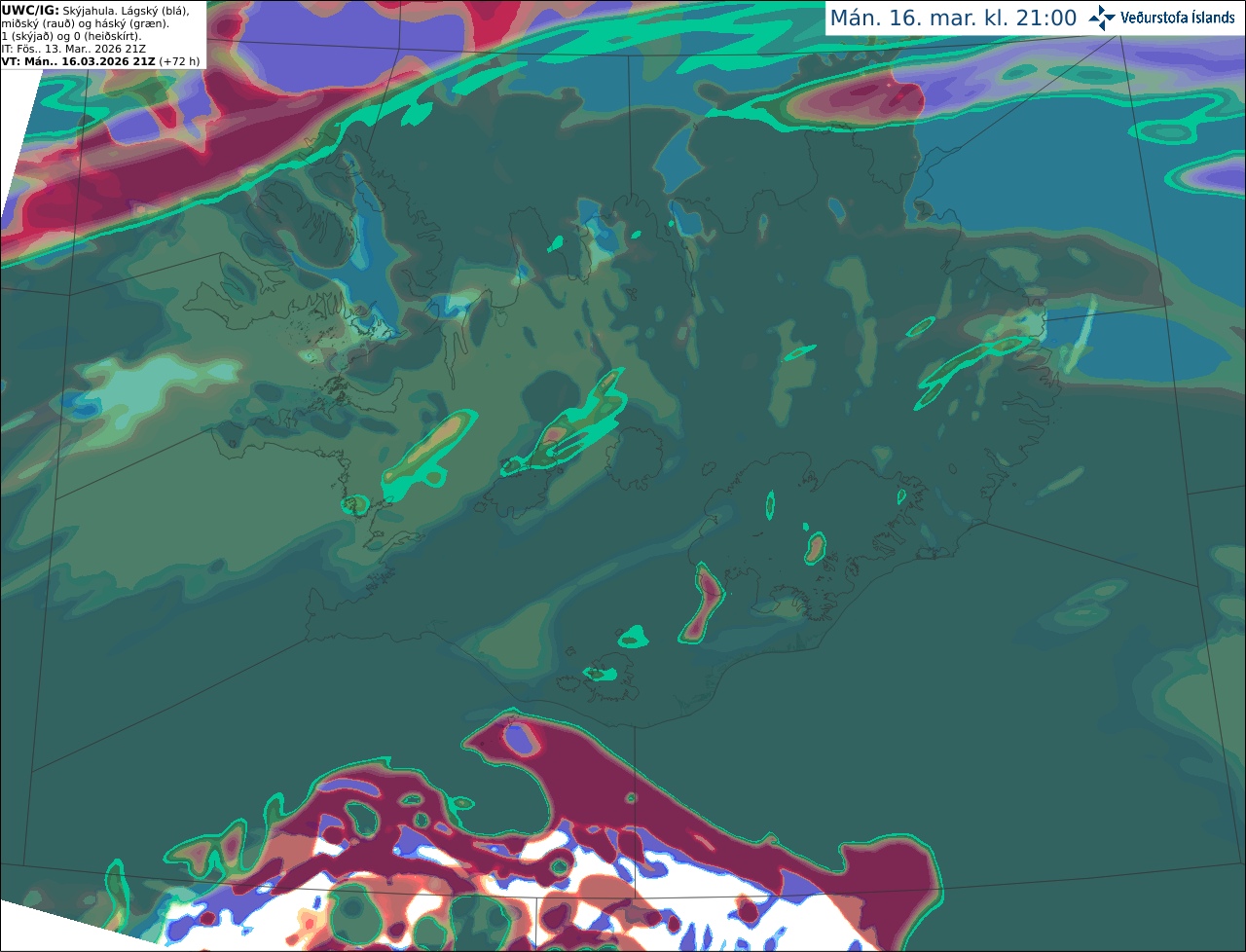The height and width of the screenshot is (952, 1246).
Task: Click the Veðurstofa Íslands logo icon
Action: [1101, 18]
